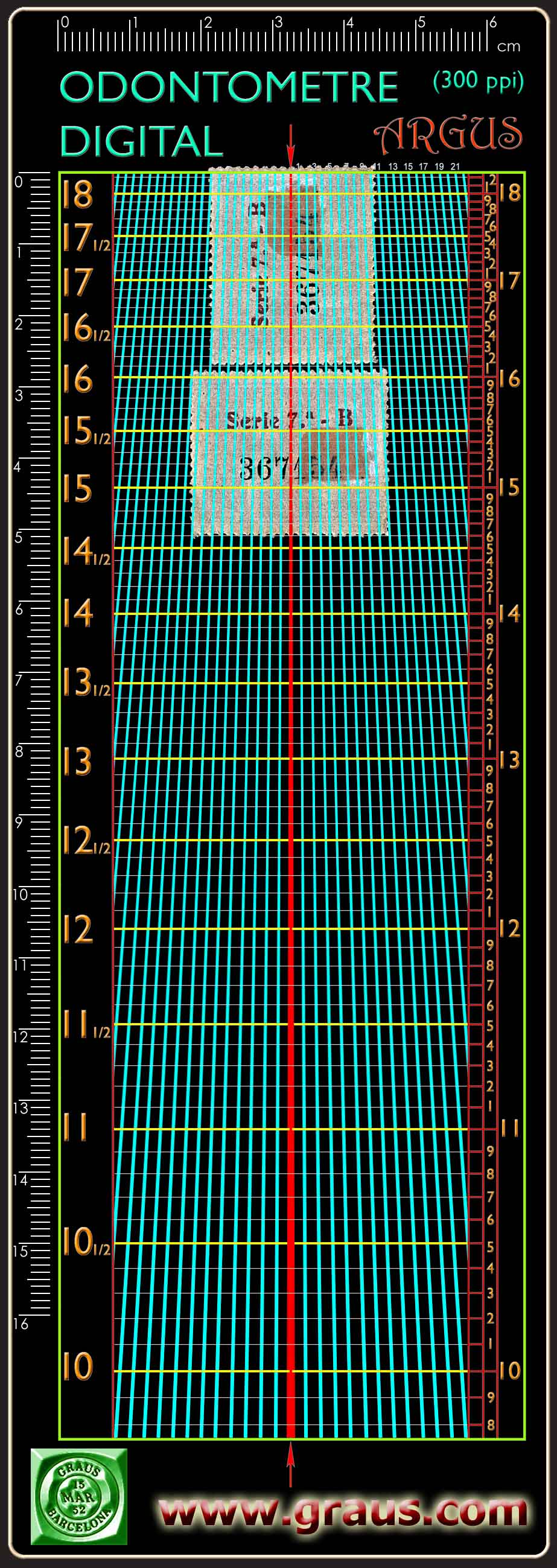This screenshot has height=1568, width=557.
Task: Click the large 14 label on the left gauge scale
Action: click(x=77, y=613)
